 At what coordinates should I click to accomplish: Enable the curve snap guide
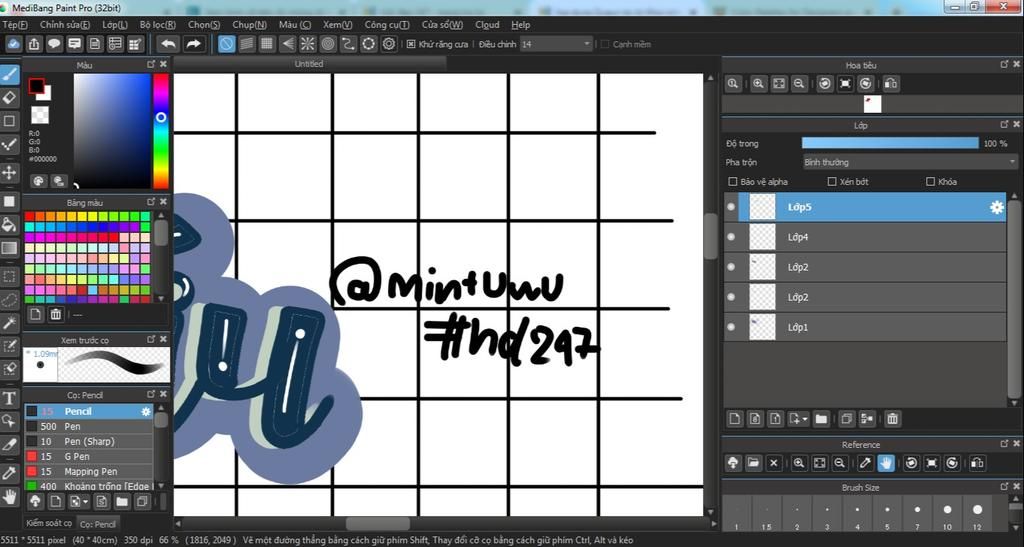pyautogui.click(x=348, y=44)
